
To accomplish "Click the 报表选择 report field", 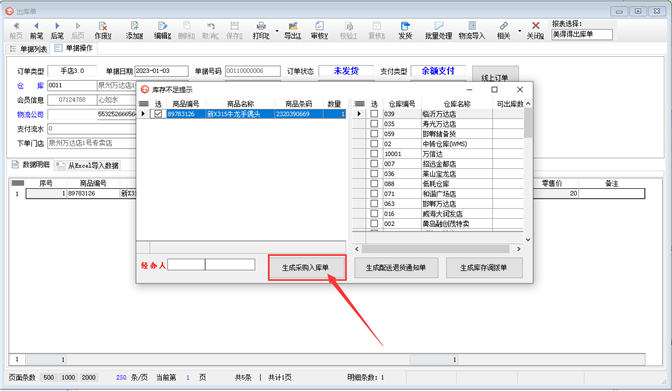I will pos(582,34).
